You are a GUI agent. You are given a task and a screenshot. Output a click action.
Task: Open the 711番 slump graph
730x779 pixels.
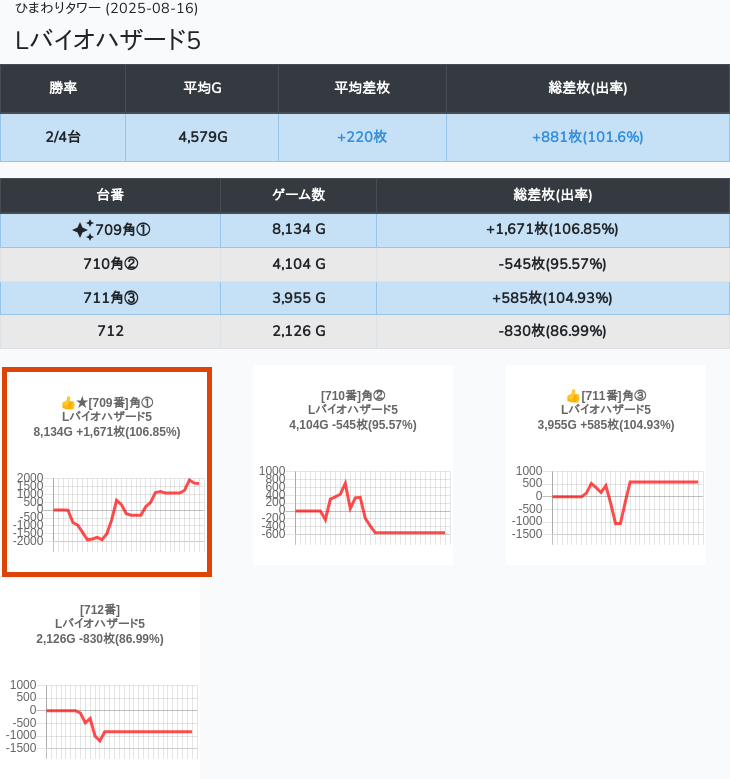pos(606,502)
